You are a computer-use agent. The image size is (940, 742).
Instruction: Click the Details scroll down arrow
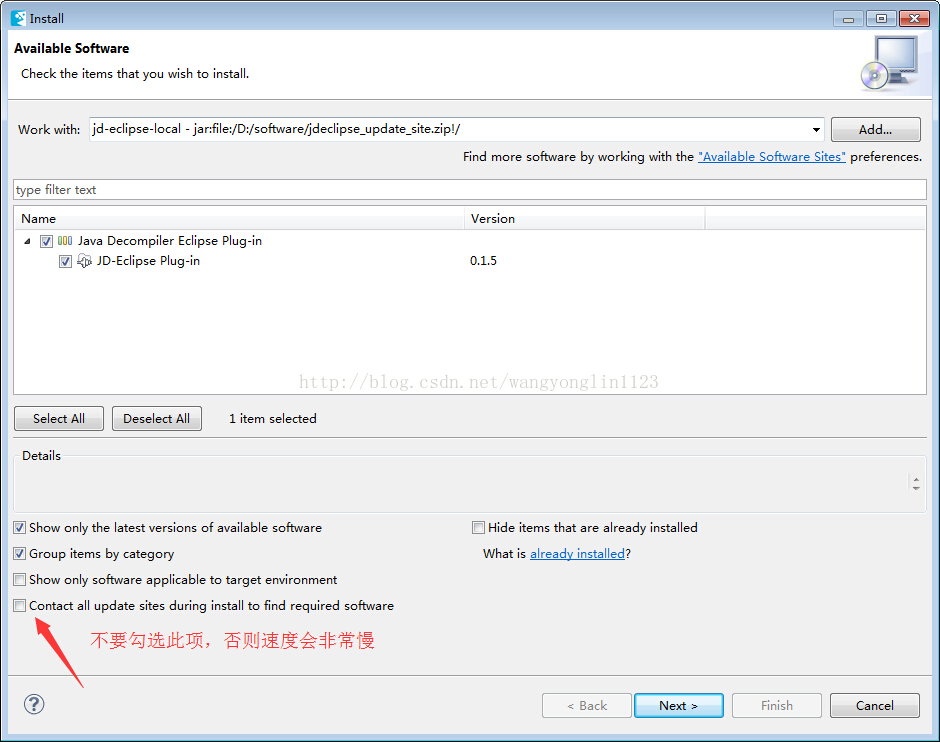tap(916, 488)
